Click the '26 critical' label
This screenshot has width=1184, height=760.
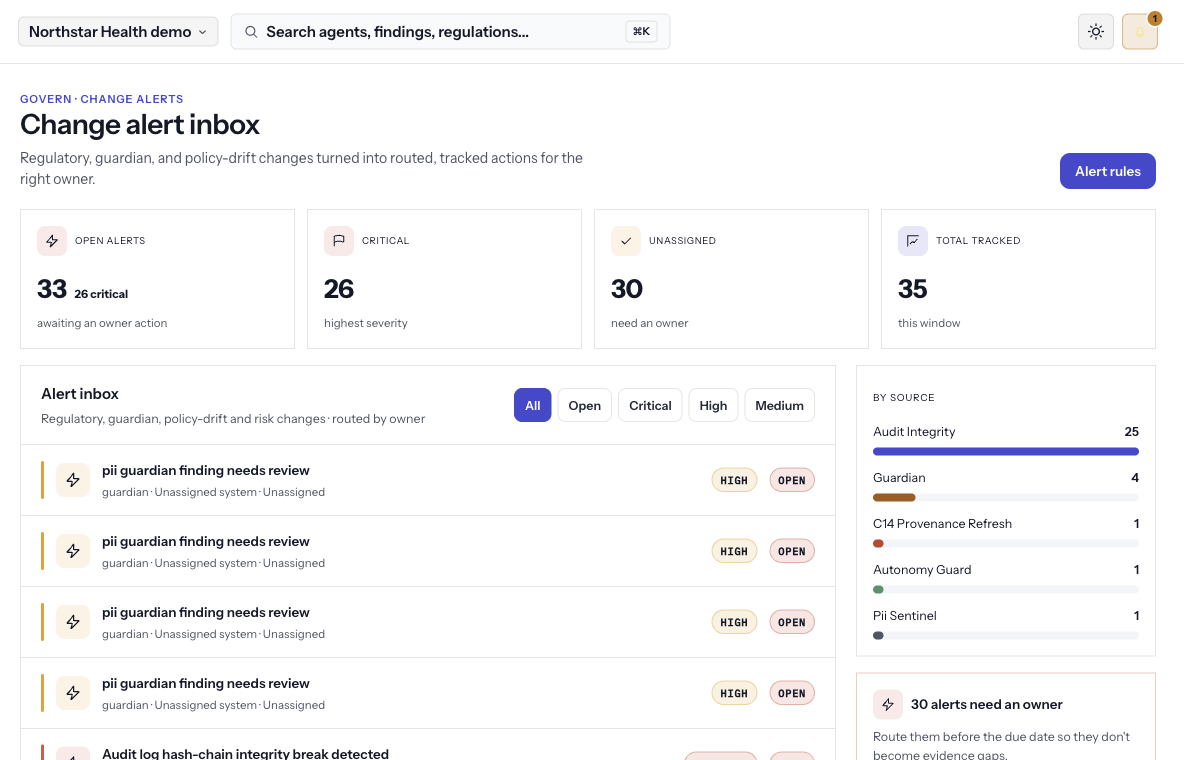click(x=101, y=294)
